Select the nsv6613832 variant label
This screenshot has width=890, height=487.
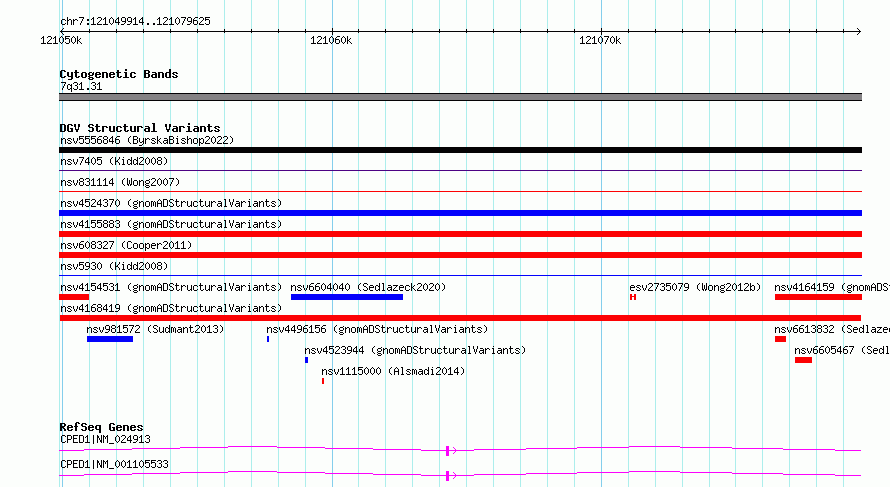pos(832,329)
